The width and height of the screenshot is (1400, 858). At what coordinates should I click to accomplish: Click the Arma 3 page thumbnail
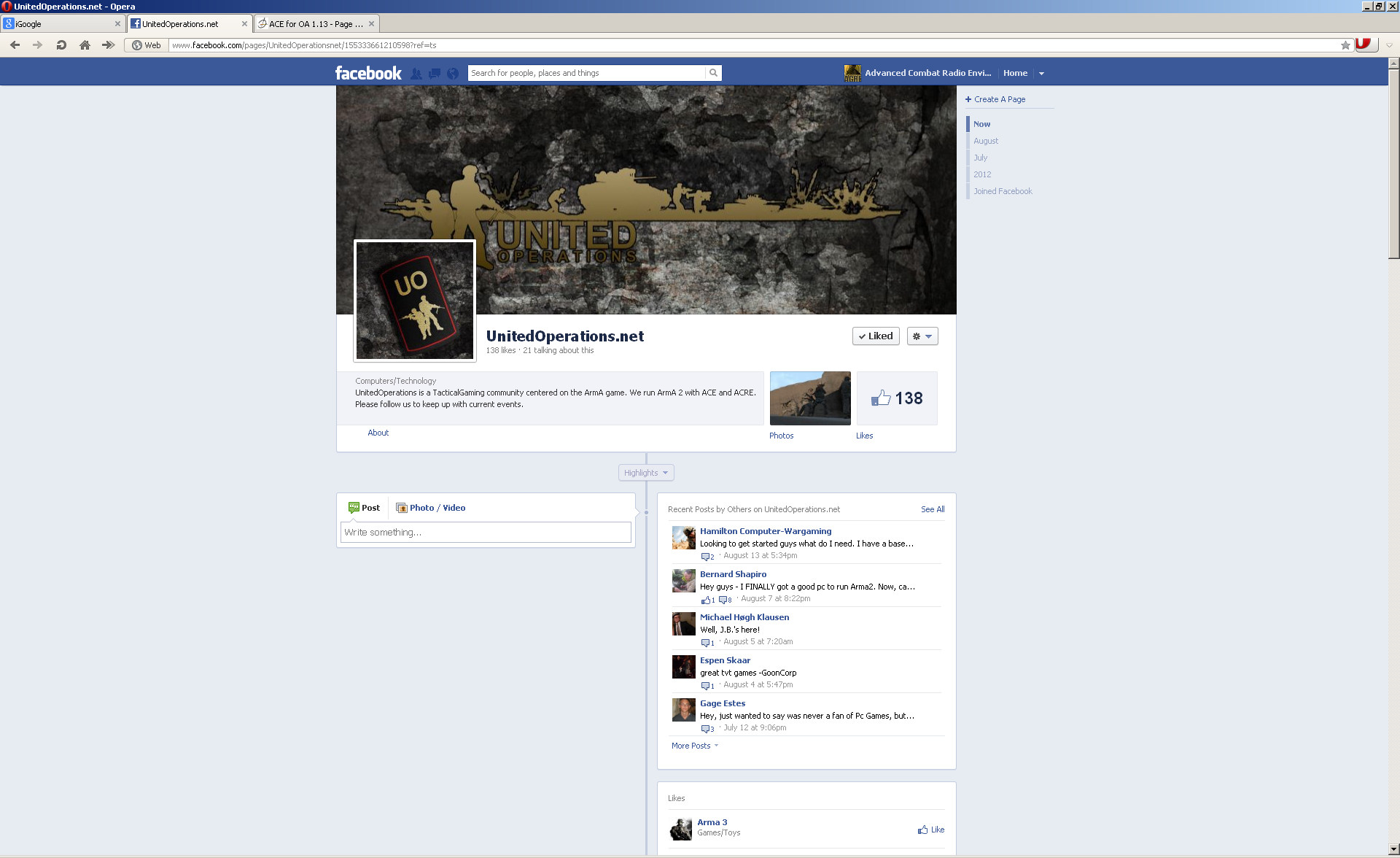pyautogui.click(x=680, y=829)
